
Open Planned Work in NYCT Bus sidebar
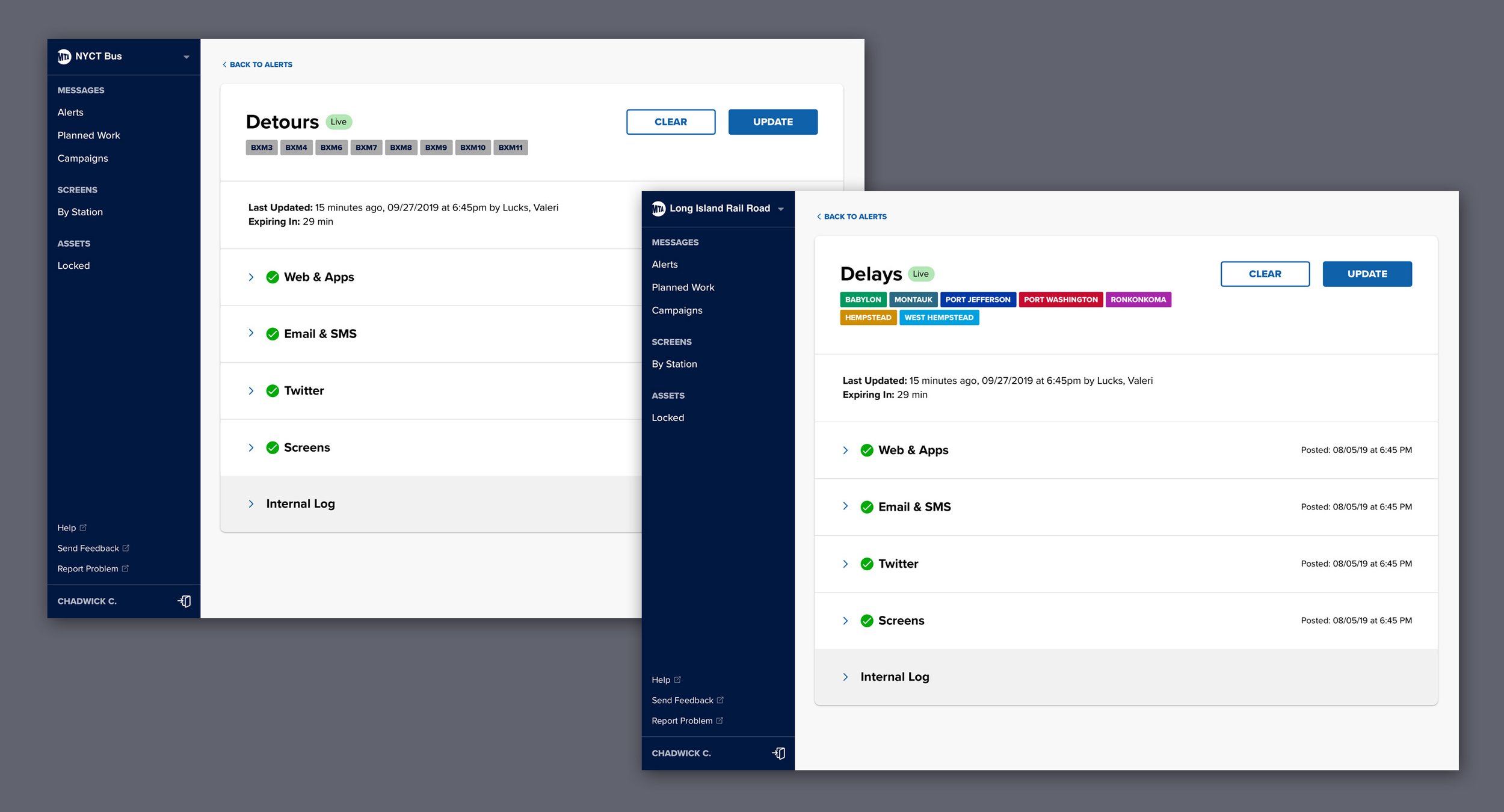point(89,135)
